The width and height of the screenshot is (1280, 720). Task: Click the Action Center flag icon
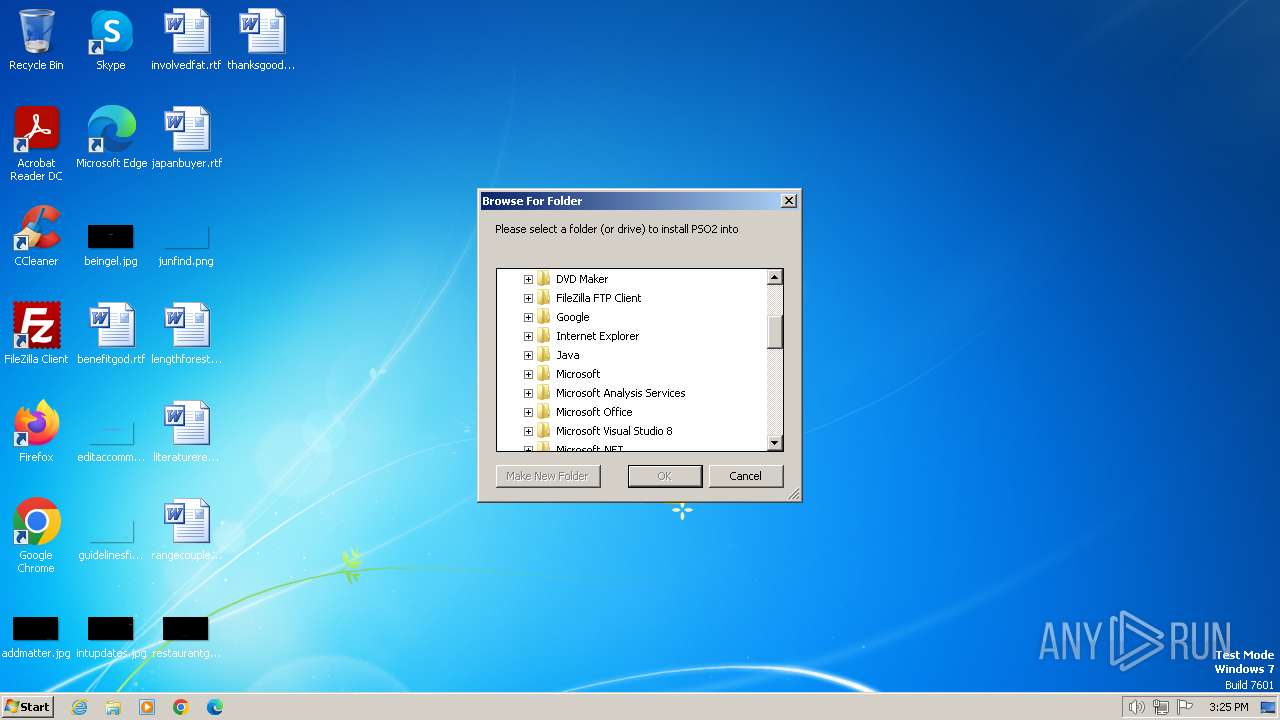coord(1185,707)
